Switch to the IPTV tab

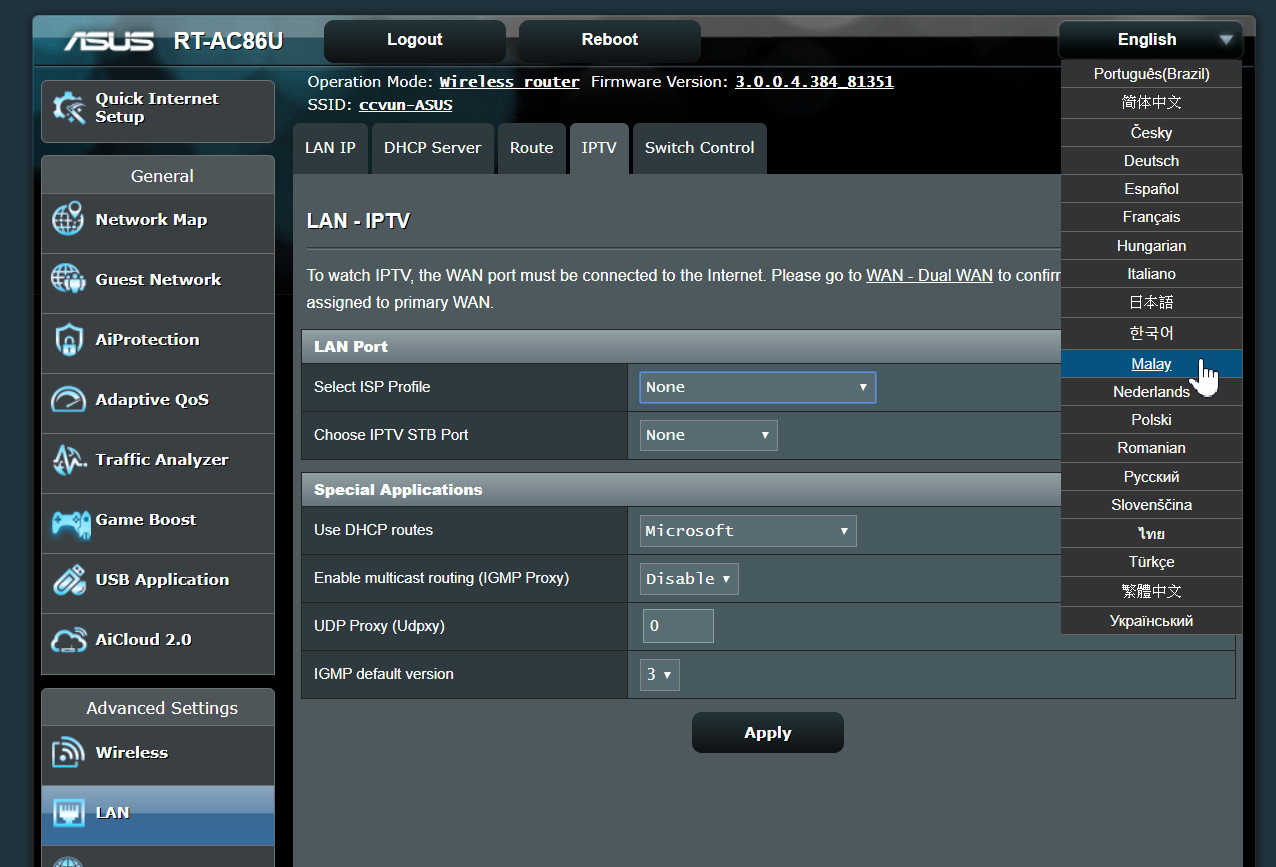click(x=599, y=148)
